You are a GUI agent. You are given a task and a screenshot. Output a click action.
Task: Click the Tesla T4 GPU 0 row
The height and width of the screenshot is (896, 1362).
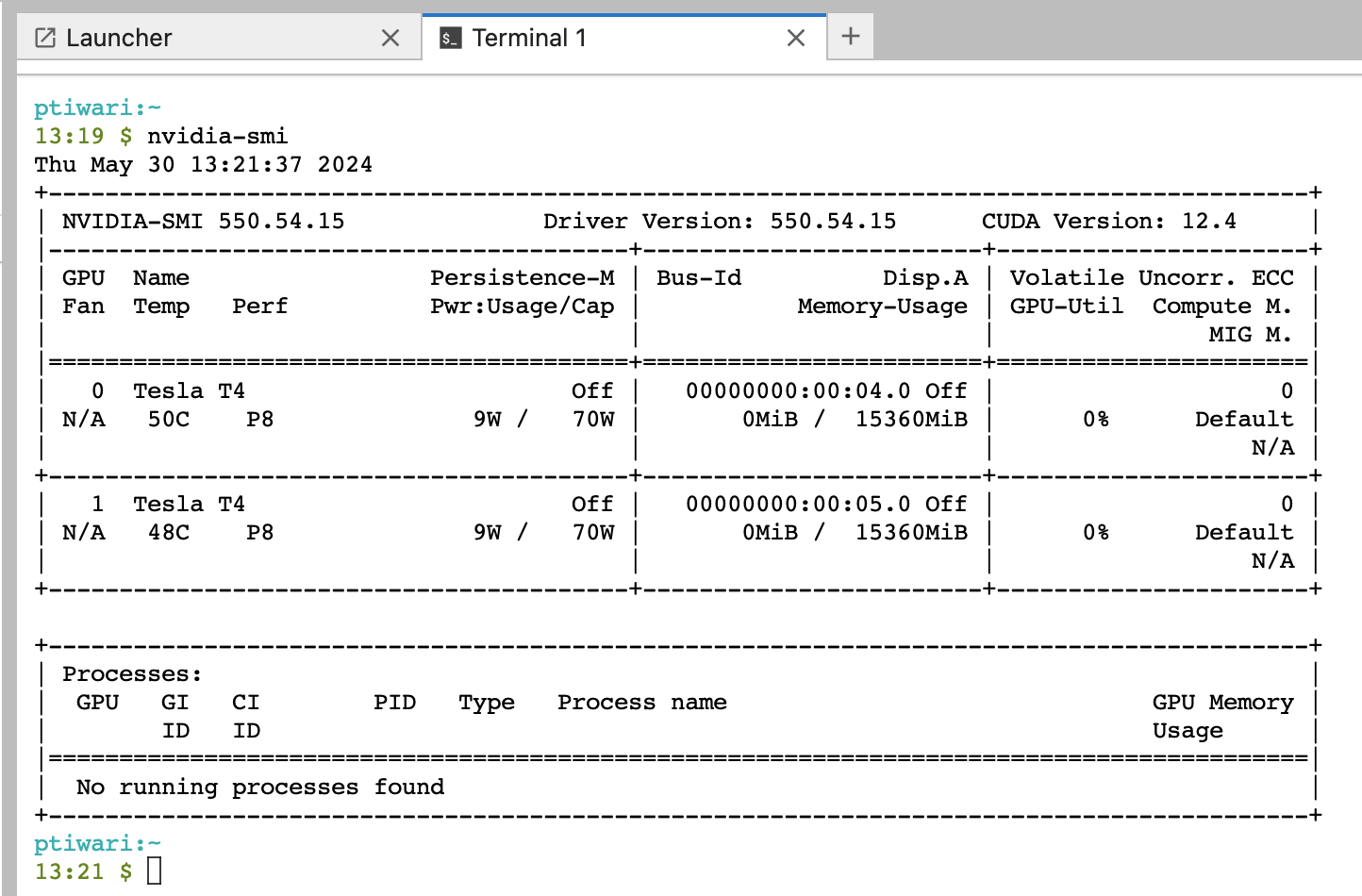coord(189,390)
